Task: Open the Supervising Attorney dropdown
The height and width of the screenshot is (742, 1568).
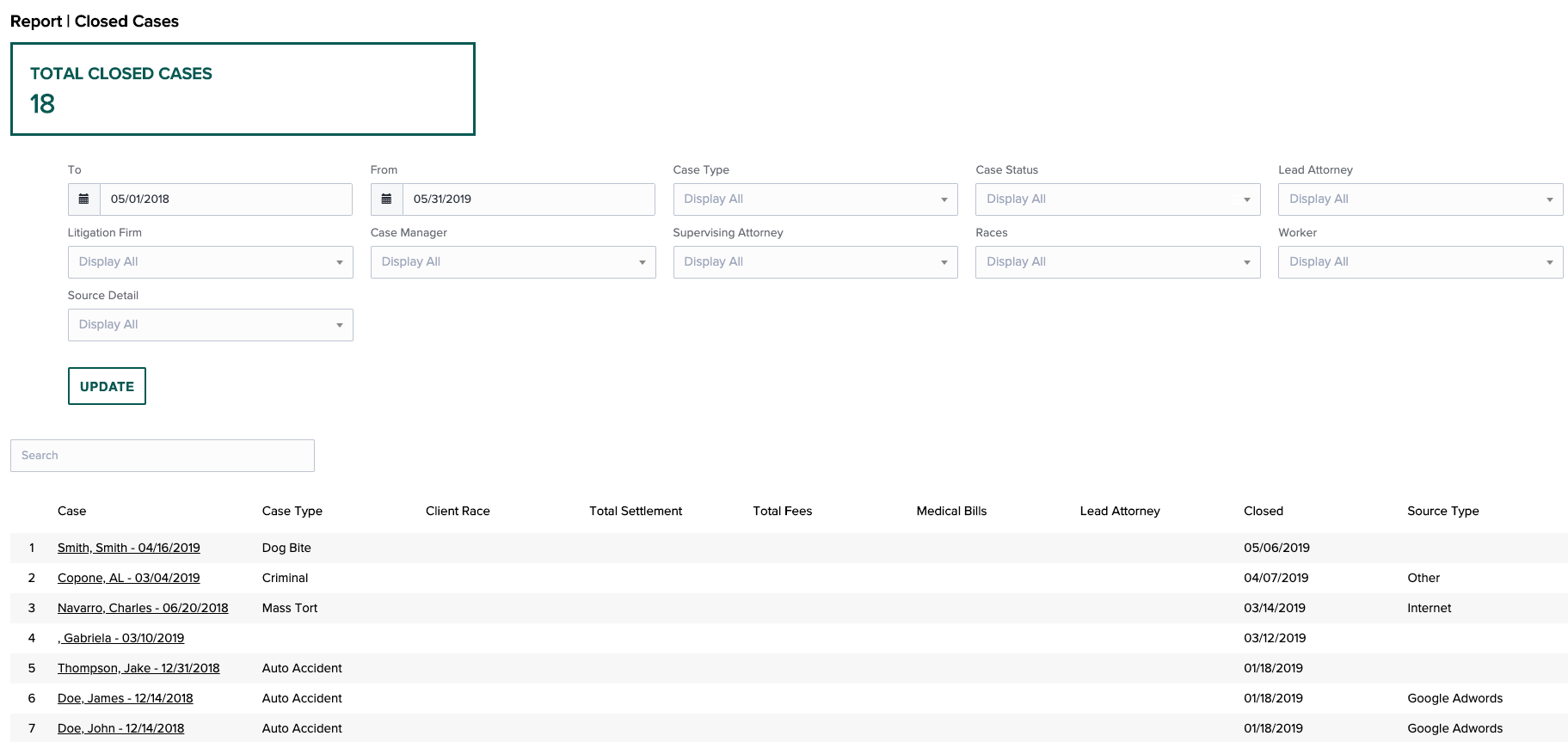Action: (815, 262)
